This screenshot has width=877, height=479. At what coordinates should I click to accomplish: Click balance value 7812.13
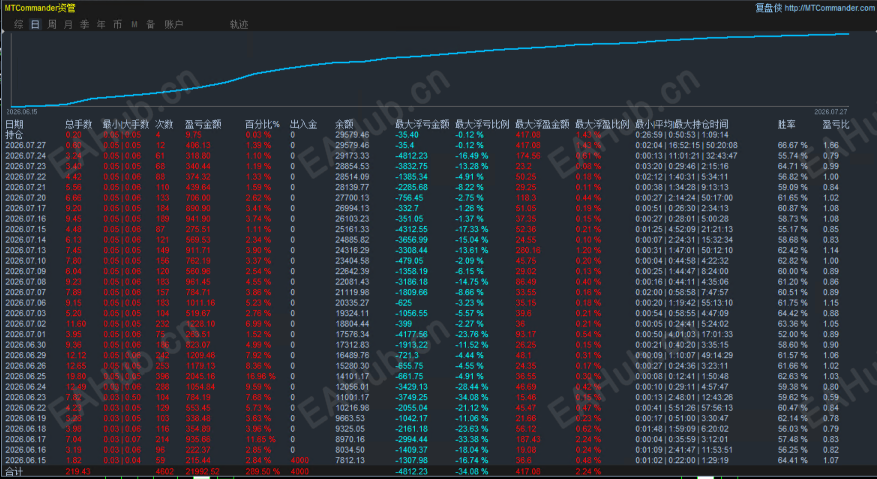350,460
